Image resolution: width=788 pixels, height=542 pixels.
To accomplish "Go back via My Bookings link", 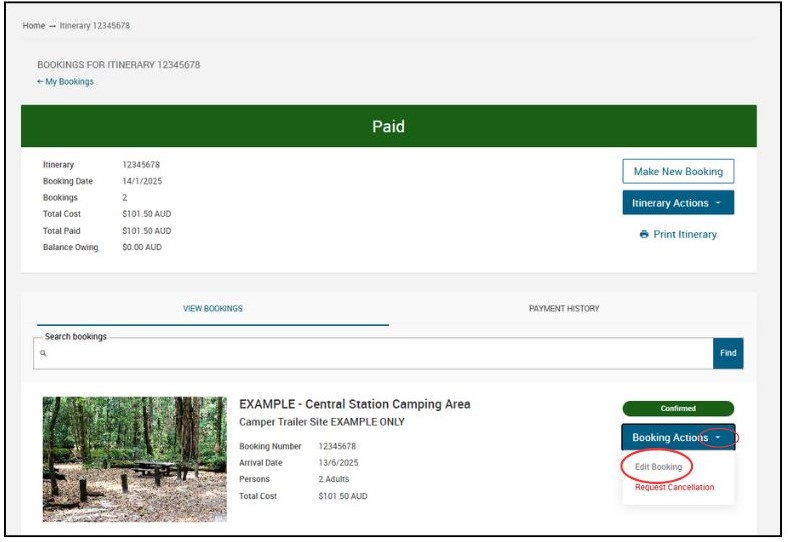I will pyautogui.click(x=65, y=81).
